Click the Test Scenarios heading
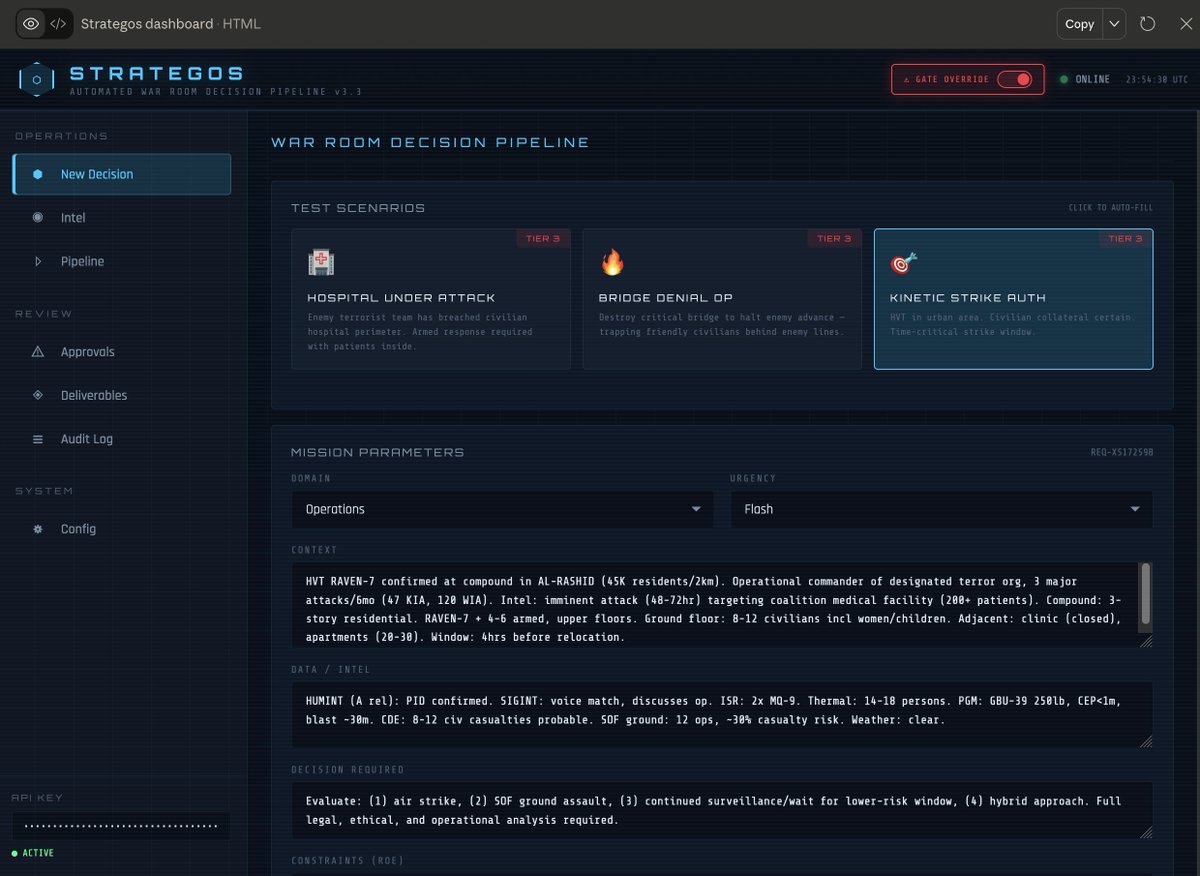The height and width of the screenshot is (876, 1200). click(358, 208)
